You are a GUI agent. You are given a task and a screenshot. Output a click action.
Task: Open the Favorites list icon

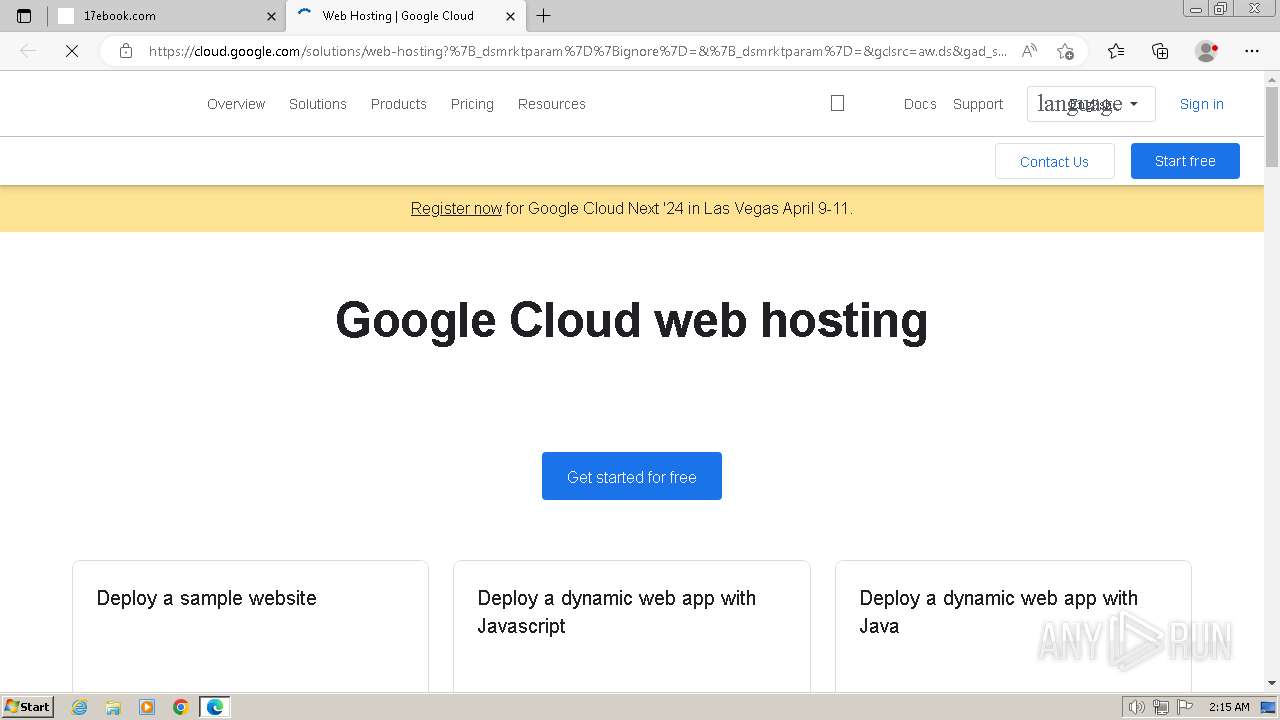pyautogui.click(x=1116, y=51)
